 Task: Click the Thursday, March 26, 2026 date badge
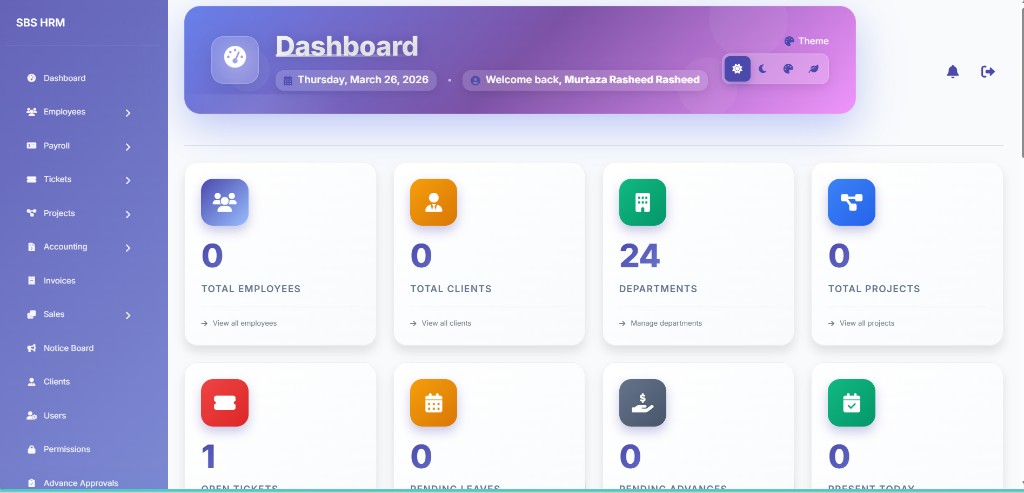(x=356, y=80)
